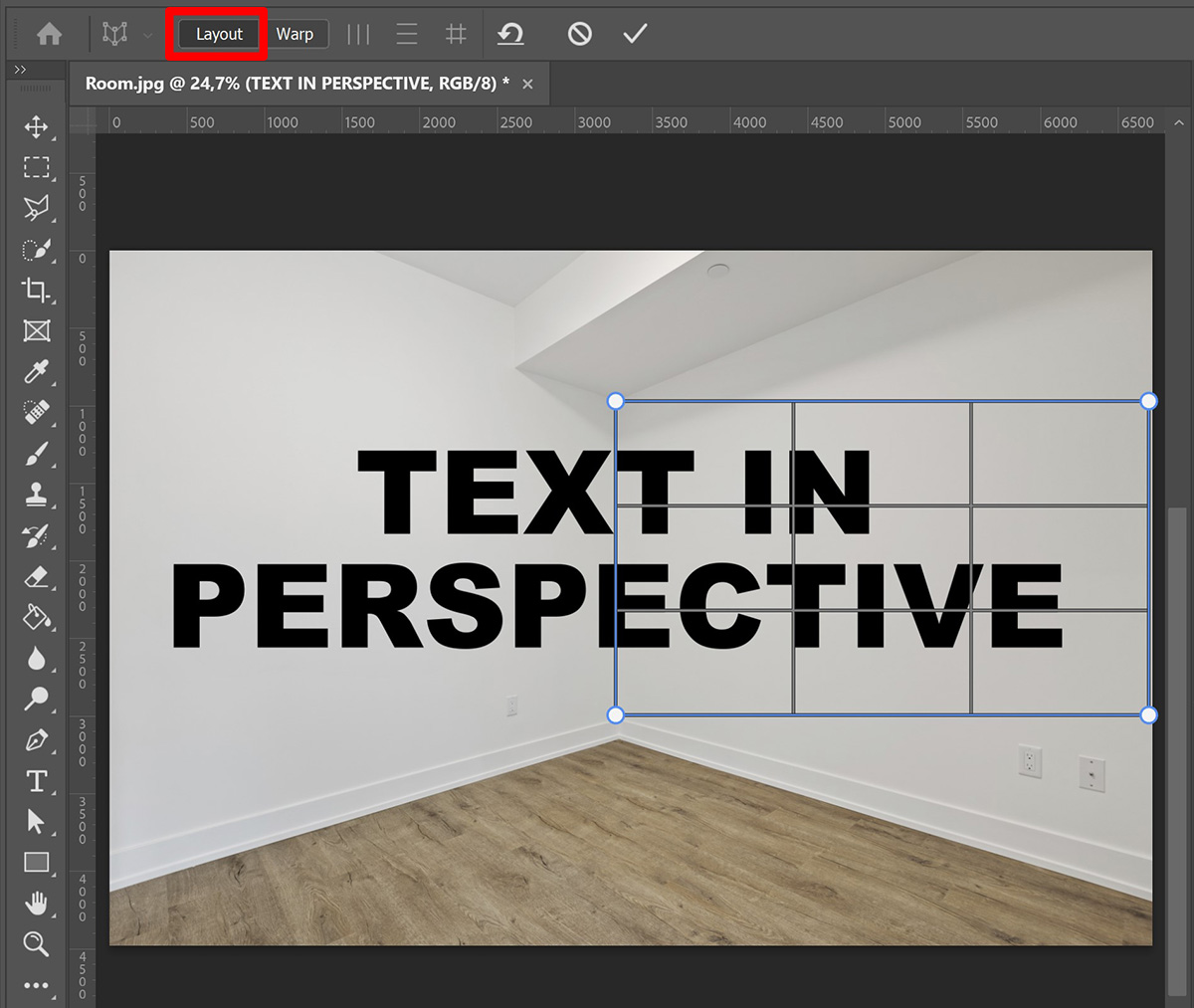
Task: Open the Photoshop Home screen
Action: pyautogui.click(x=48, y=33)
